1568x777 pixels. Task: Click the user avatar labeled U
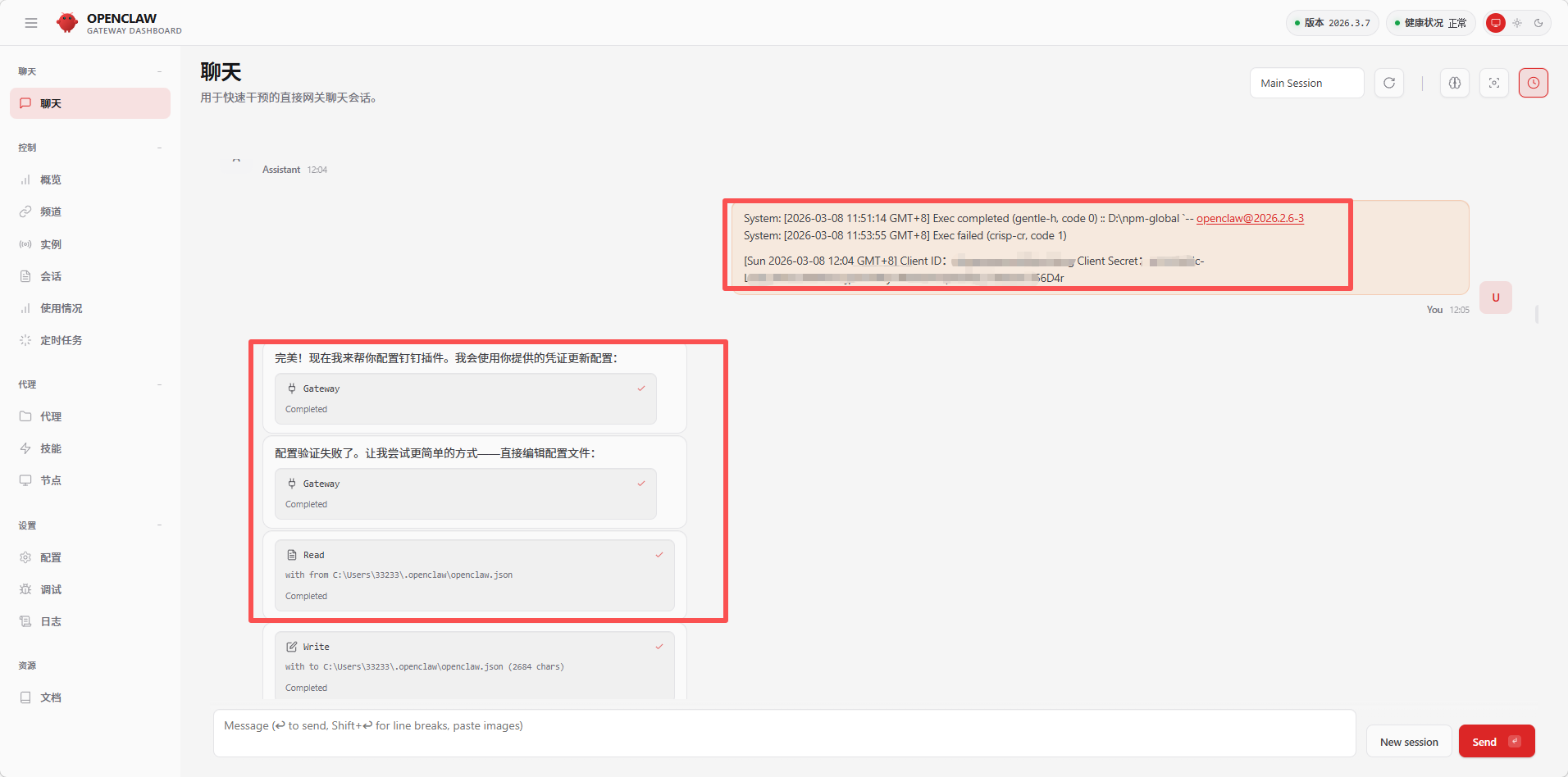1496,298
